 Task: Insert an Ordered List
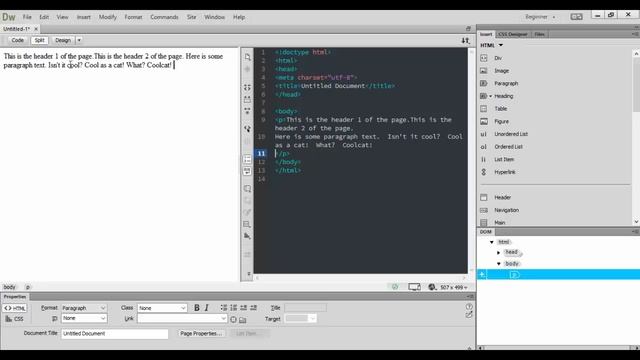(508, 147)
